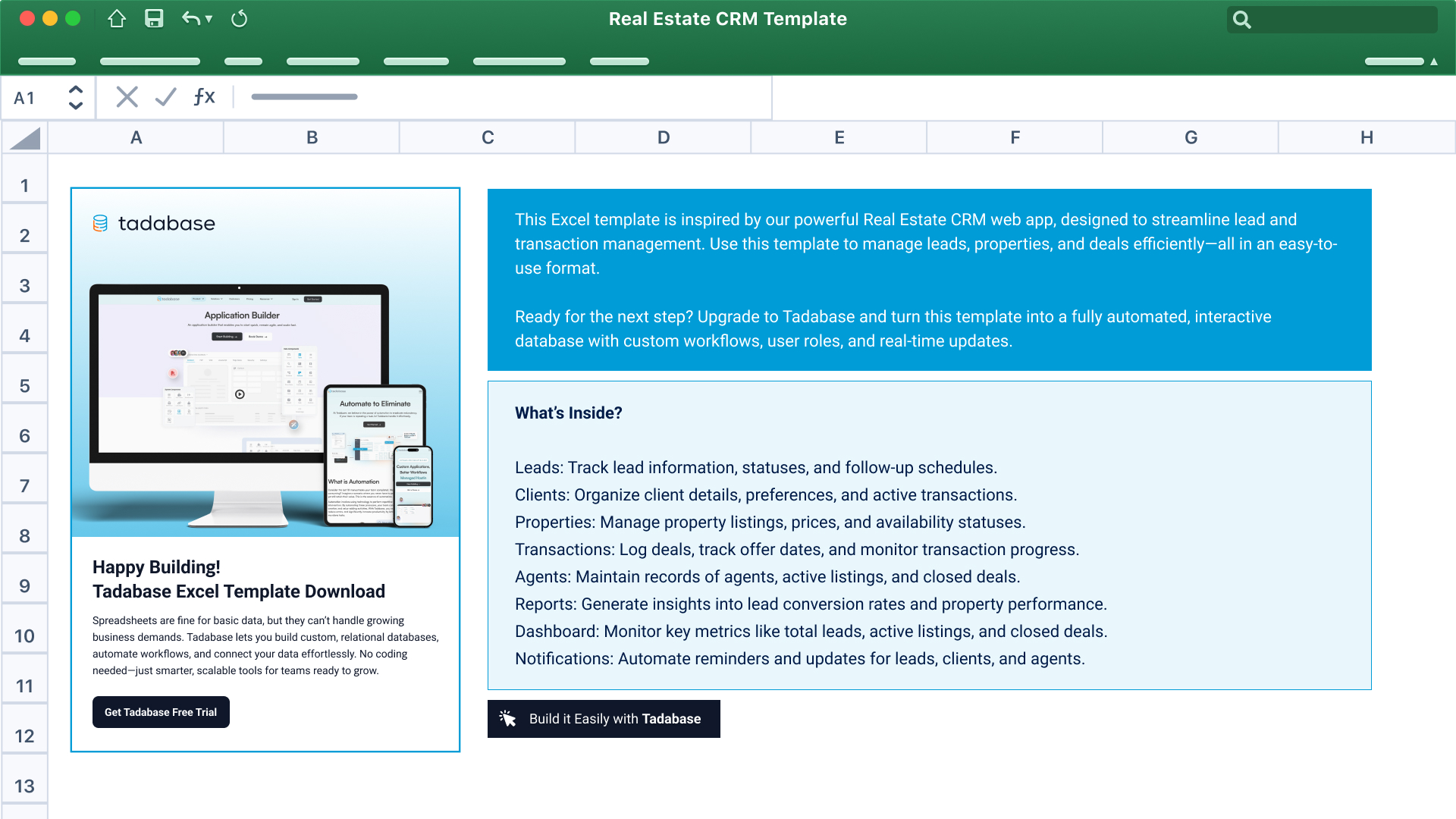The height and width of the screenshot is (819, 1456).
Task: Click Tadabase Excel Template Download heading
Action: pyautogui.click(x=239, y=591)
